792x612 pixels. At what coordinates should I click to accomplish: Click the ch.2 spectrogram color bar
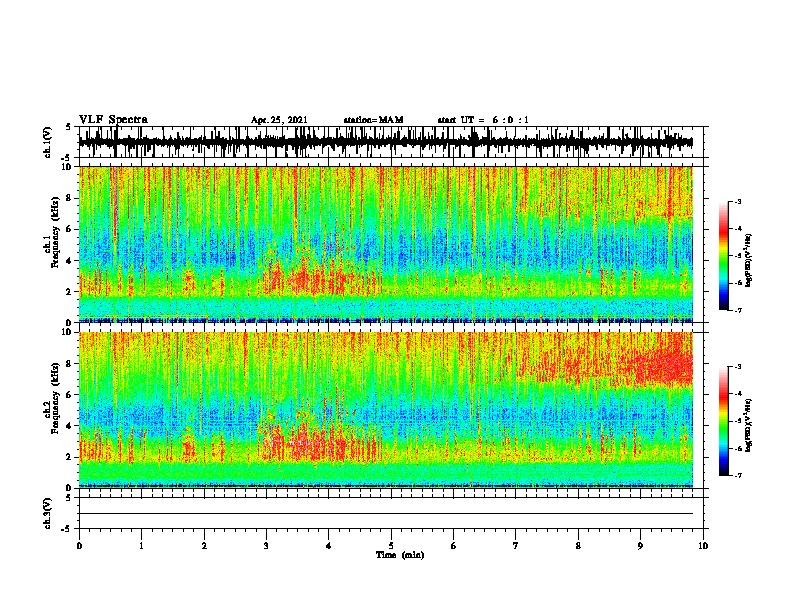coord(724,421)
